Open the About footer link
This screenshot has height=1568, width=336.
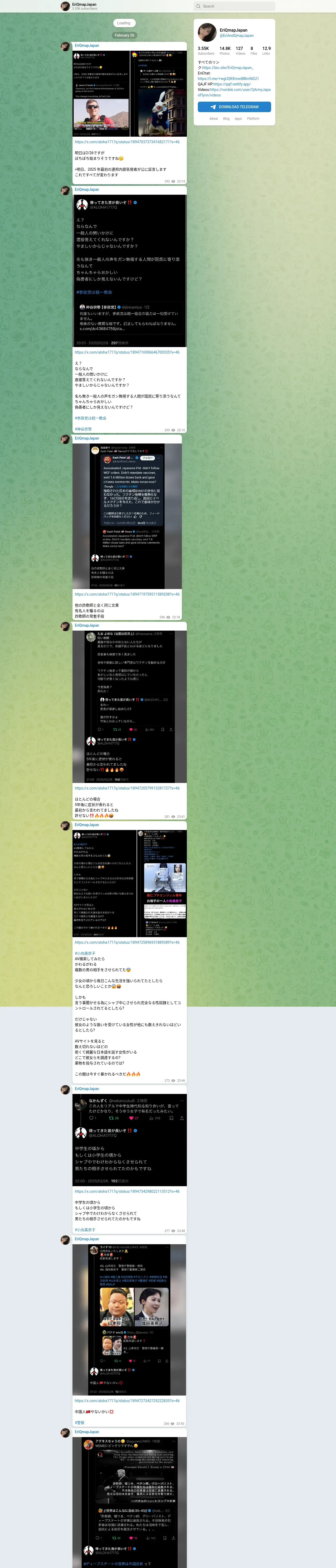[x=214, y=119]
